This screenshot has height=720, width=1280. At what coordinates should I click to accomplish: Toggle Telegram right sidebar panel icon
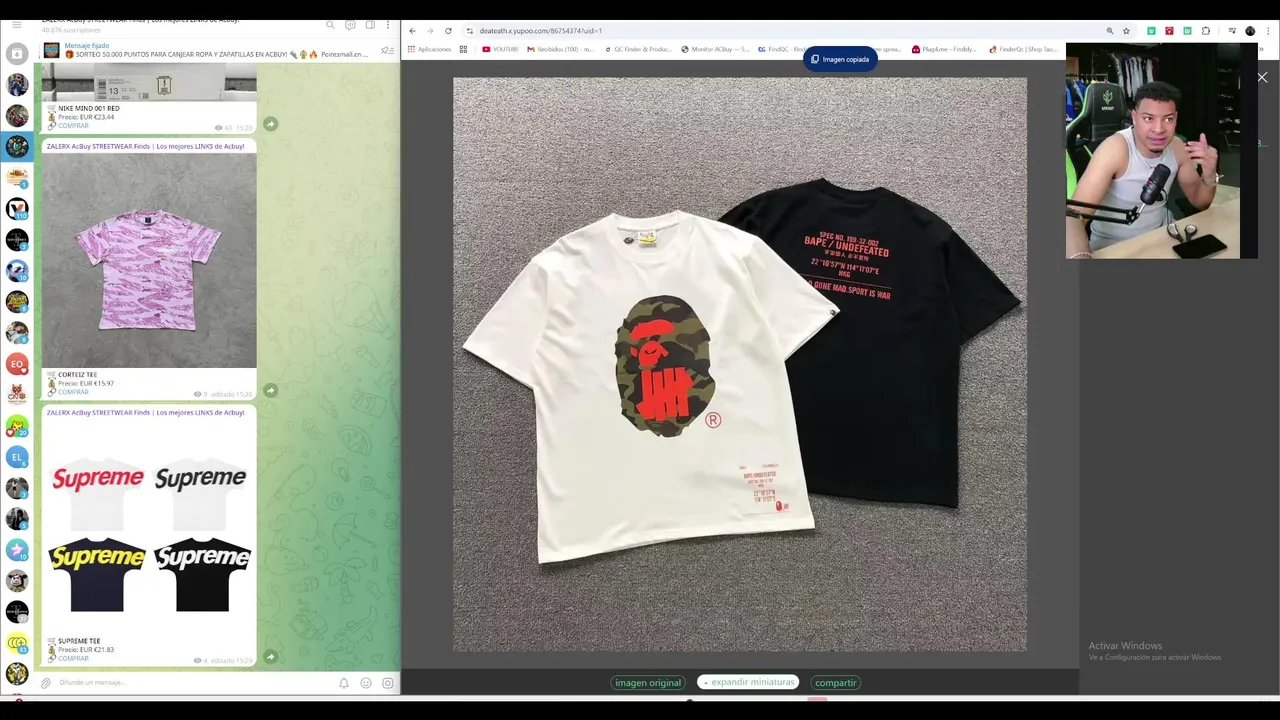370,24
